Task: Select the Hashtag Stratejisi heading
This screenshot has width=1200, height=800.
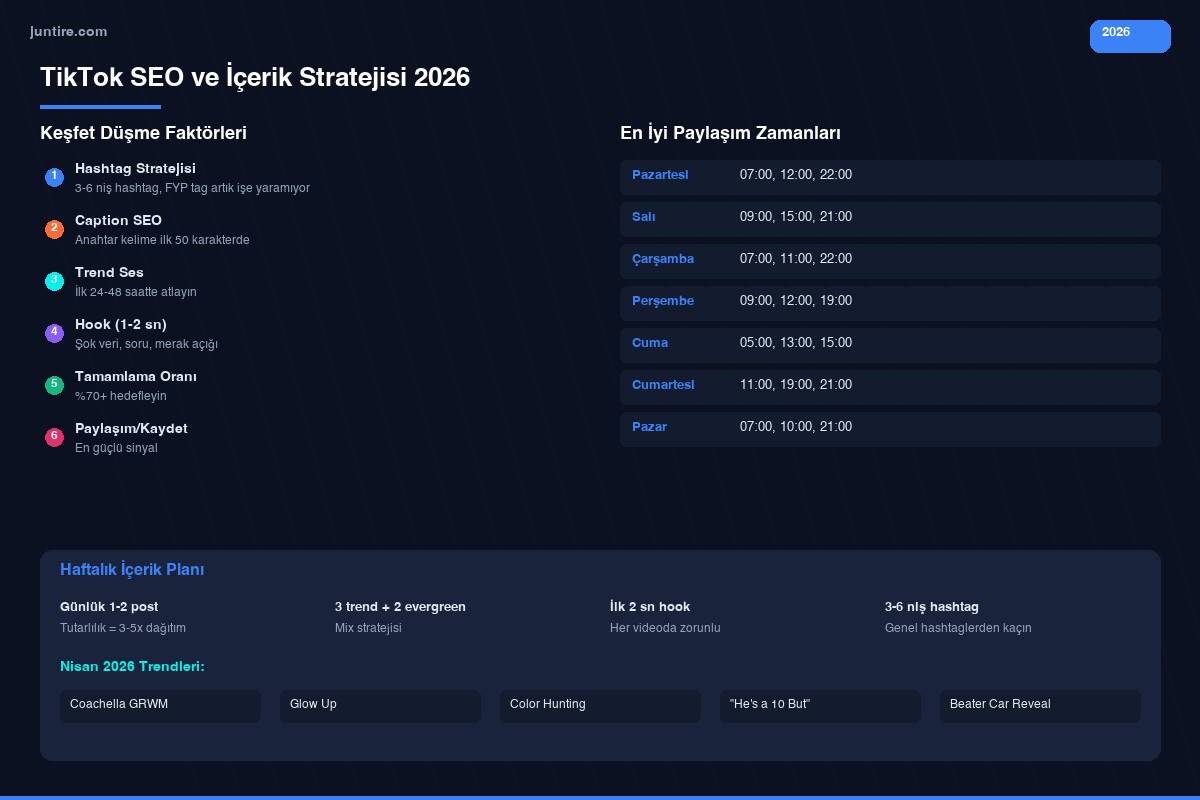Action: [x=135, y=169]
